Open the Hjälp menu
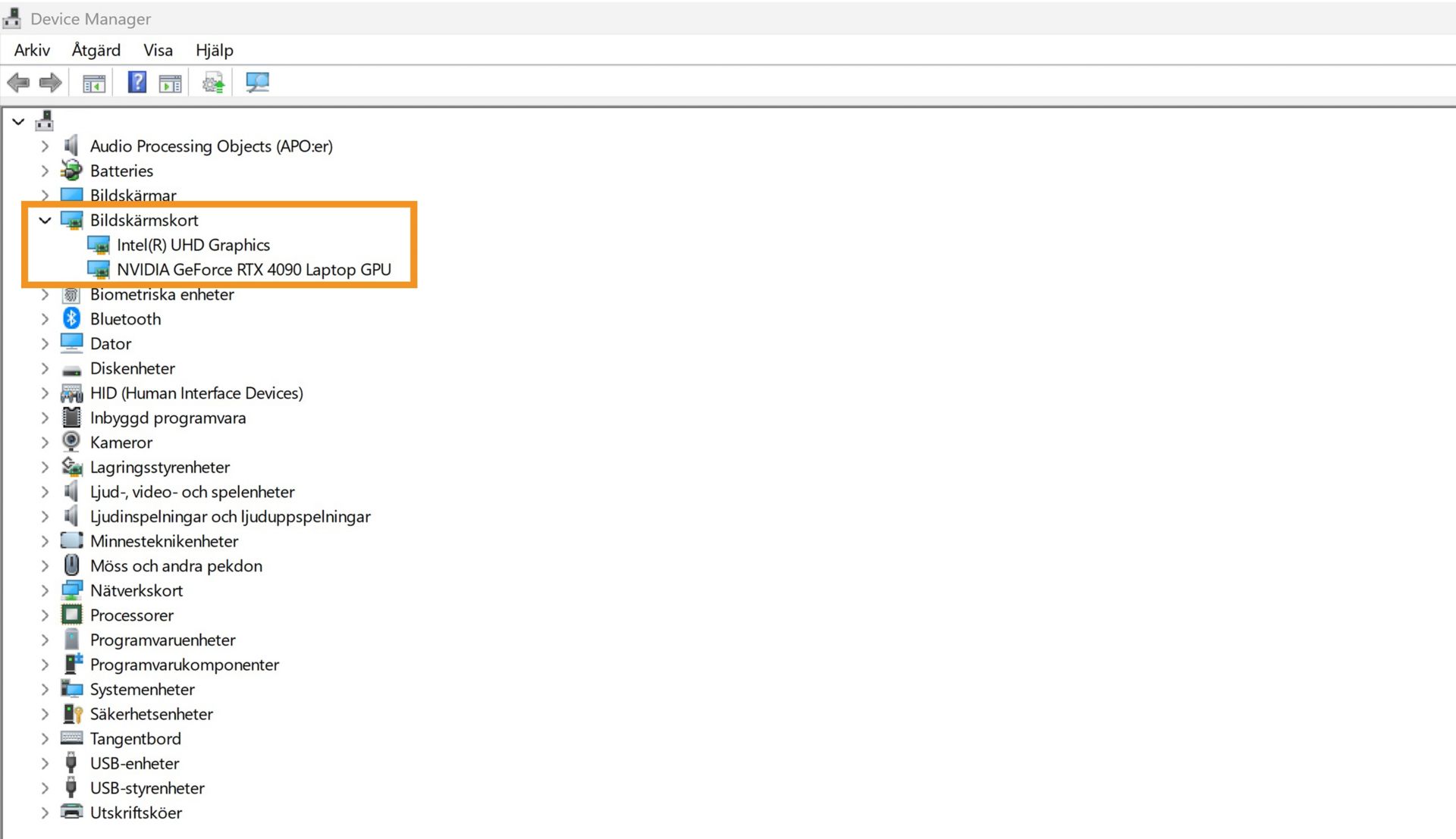This screenshot has width=1456, height=839. [x=214, y=50]
